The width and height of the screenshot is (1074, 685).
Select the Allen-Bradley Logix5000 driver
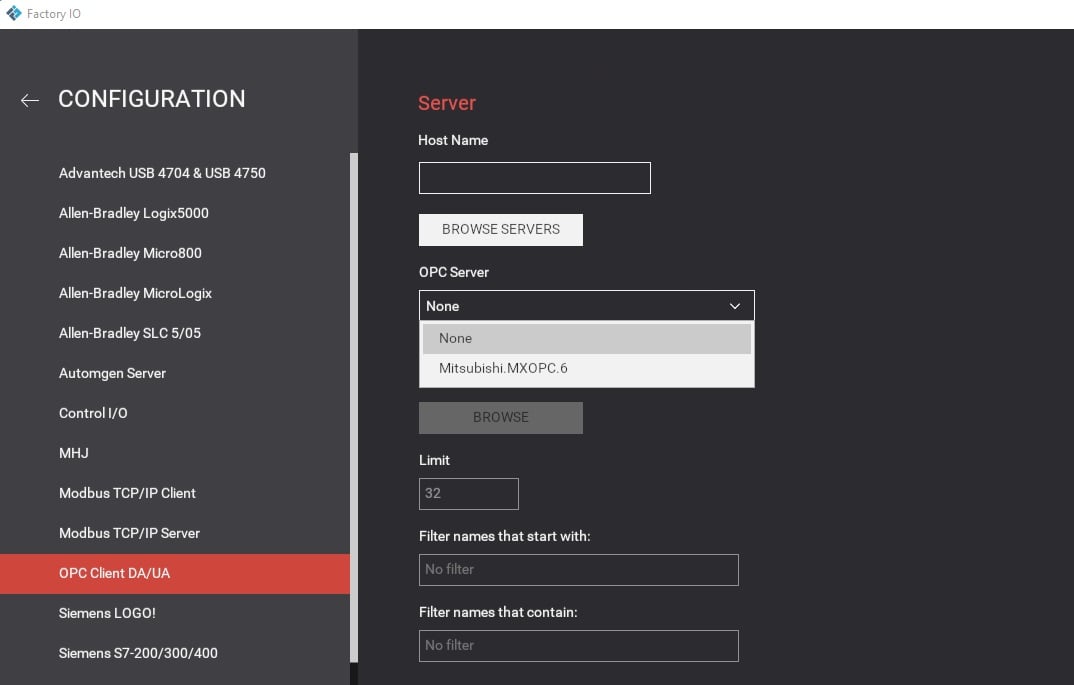pos(133,213)
